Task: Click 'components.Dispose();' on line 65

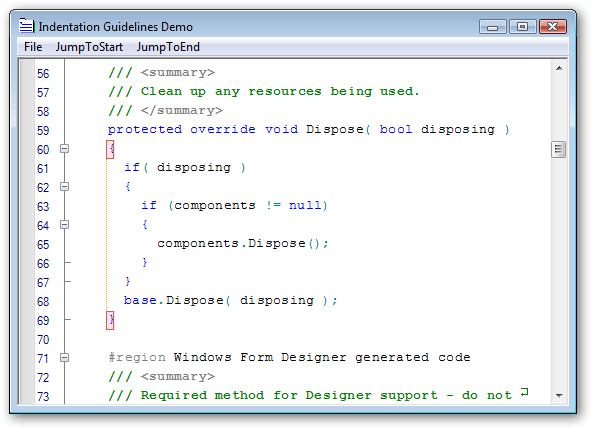Action: point(243,244)
